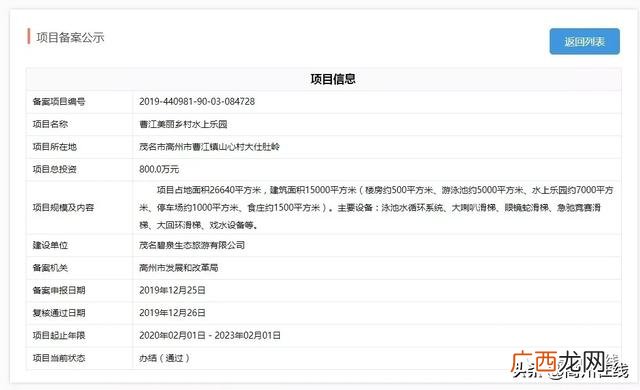Image resolution: width=640 pixels, height=390 pixels.
Task: Select authority text 高州市发展和改革局
Action: (178, 268)
